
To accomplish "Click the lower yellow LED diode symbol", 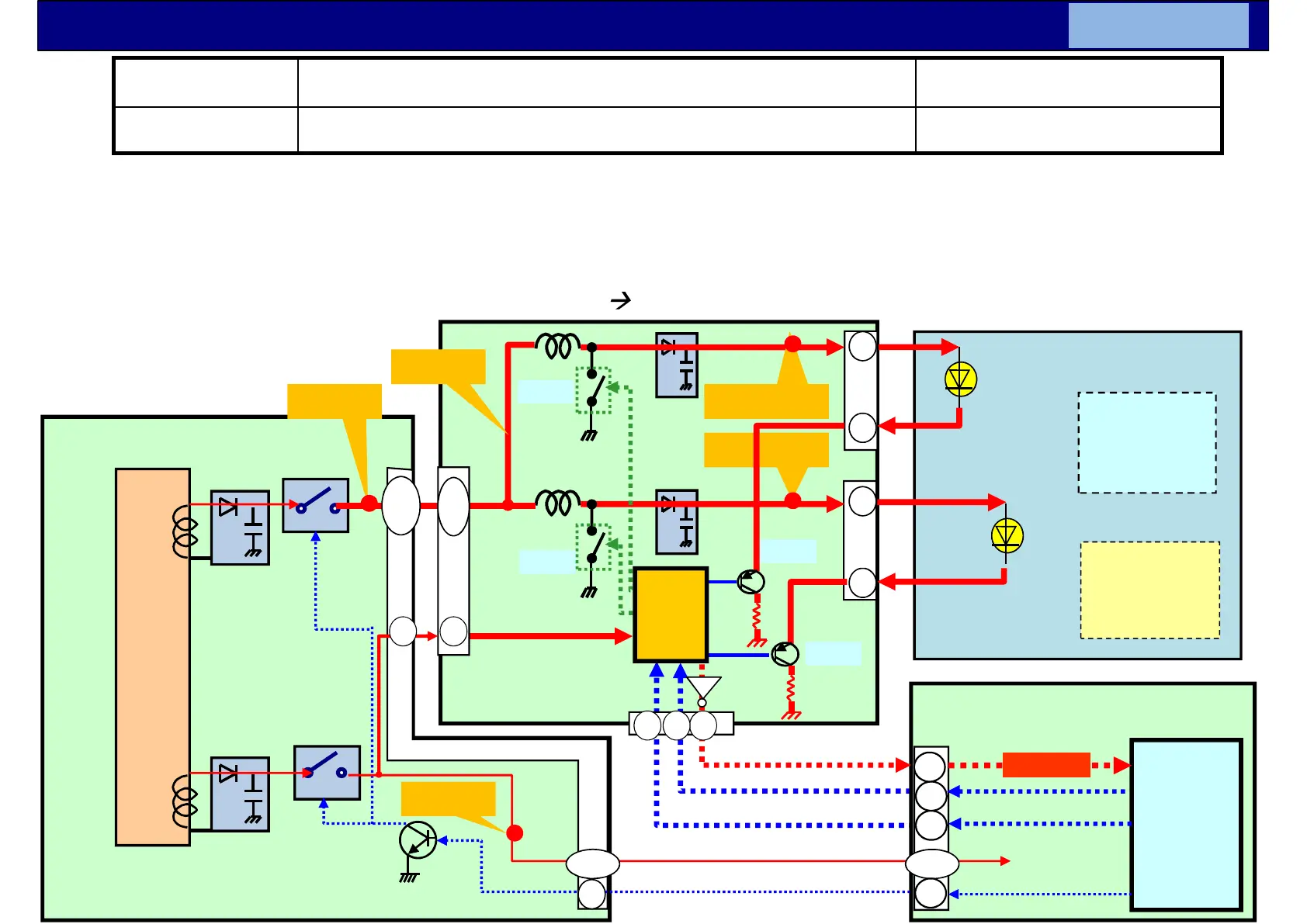I will [x=1007, y=536].
